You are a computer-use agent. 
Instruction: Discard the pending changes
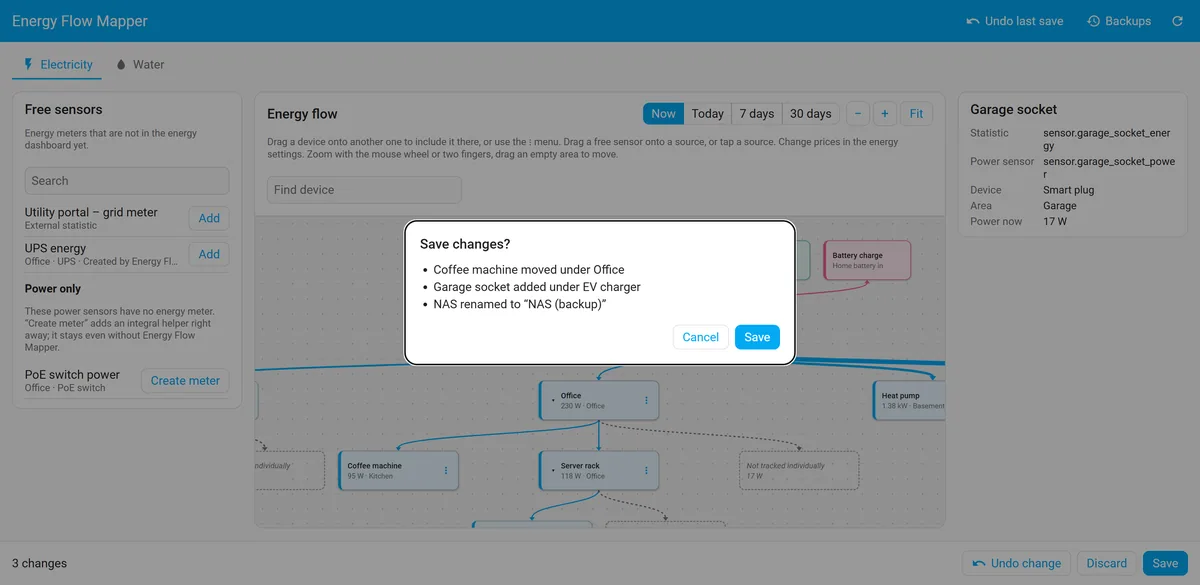coord(1107,563)
